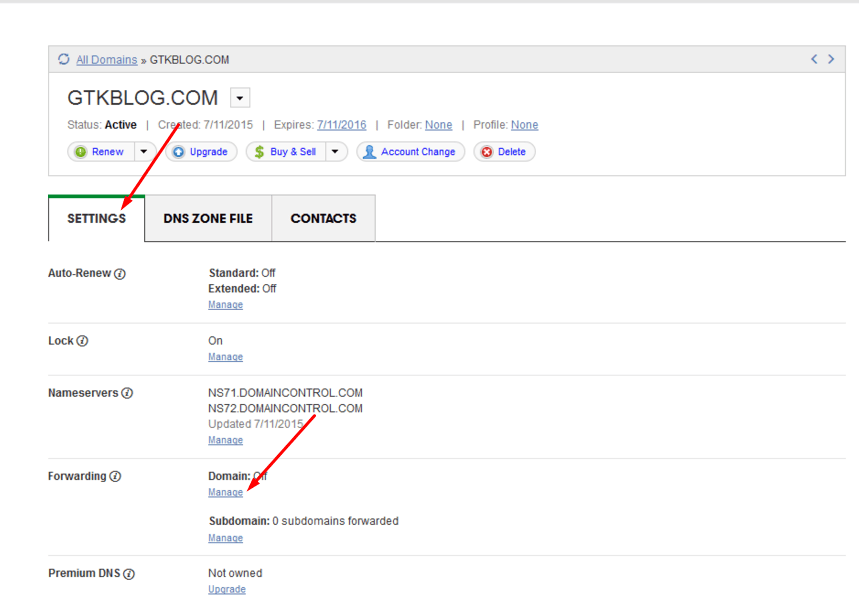The height and width of the screenshot is (603, 859).
Task: Click the expiration date 7/11/2016 link
Action: coord(341,125)
